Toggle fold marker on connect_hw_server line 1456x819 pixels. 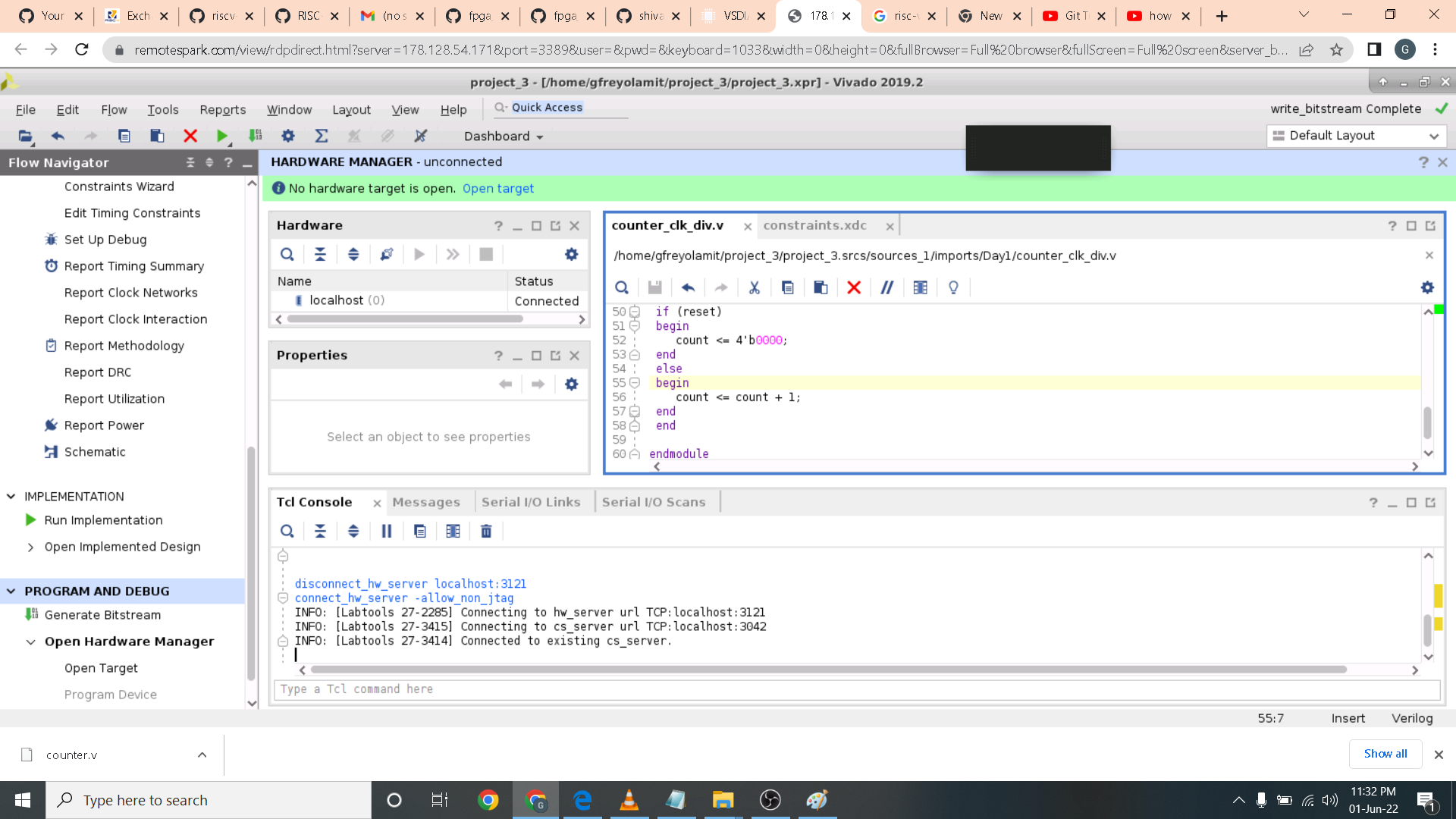[283, 598]
